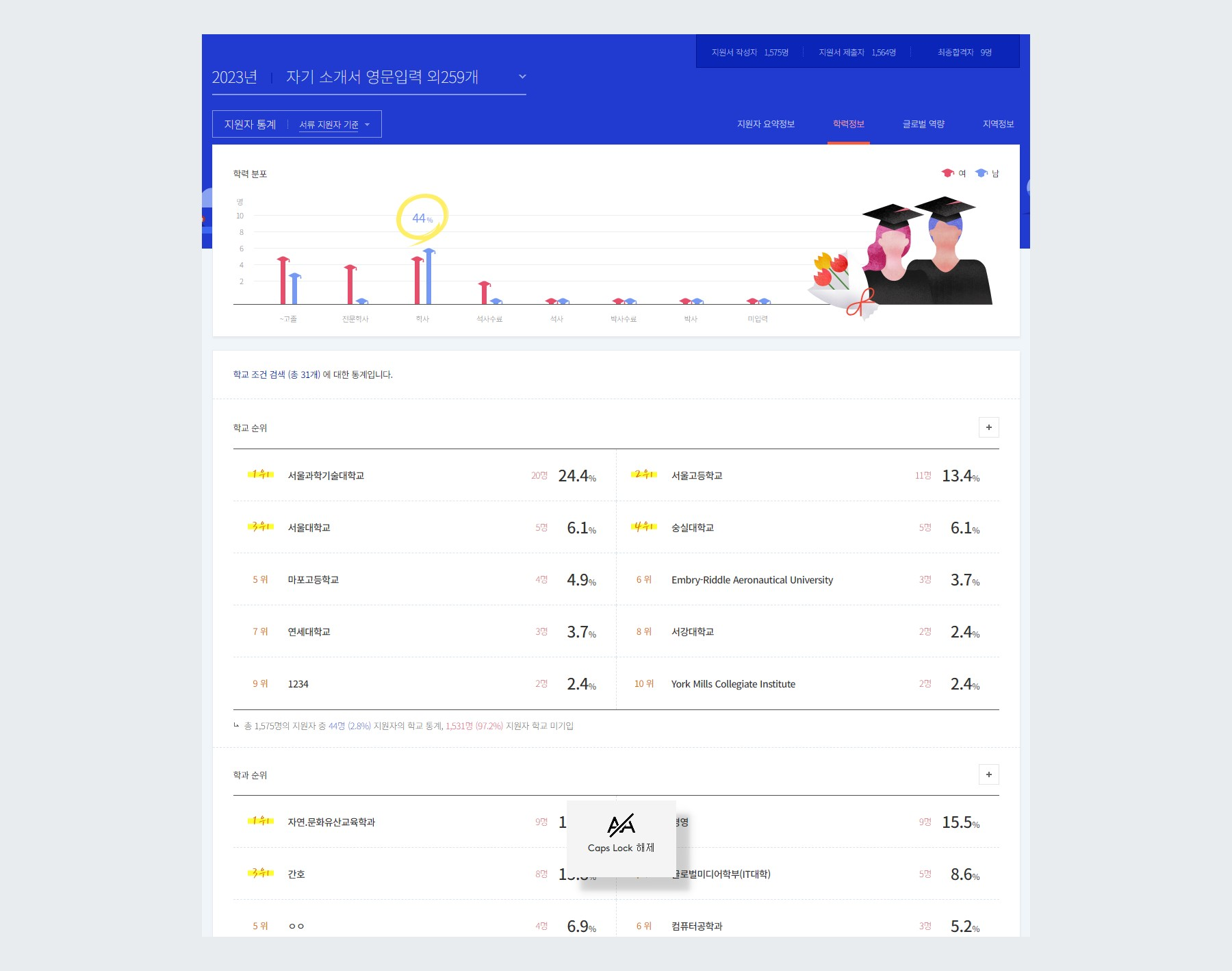Click the male graduation cap legend icon

(981, 173)
